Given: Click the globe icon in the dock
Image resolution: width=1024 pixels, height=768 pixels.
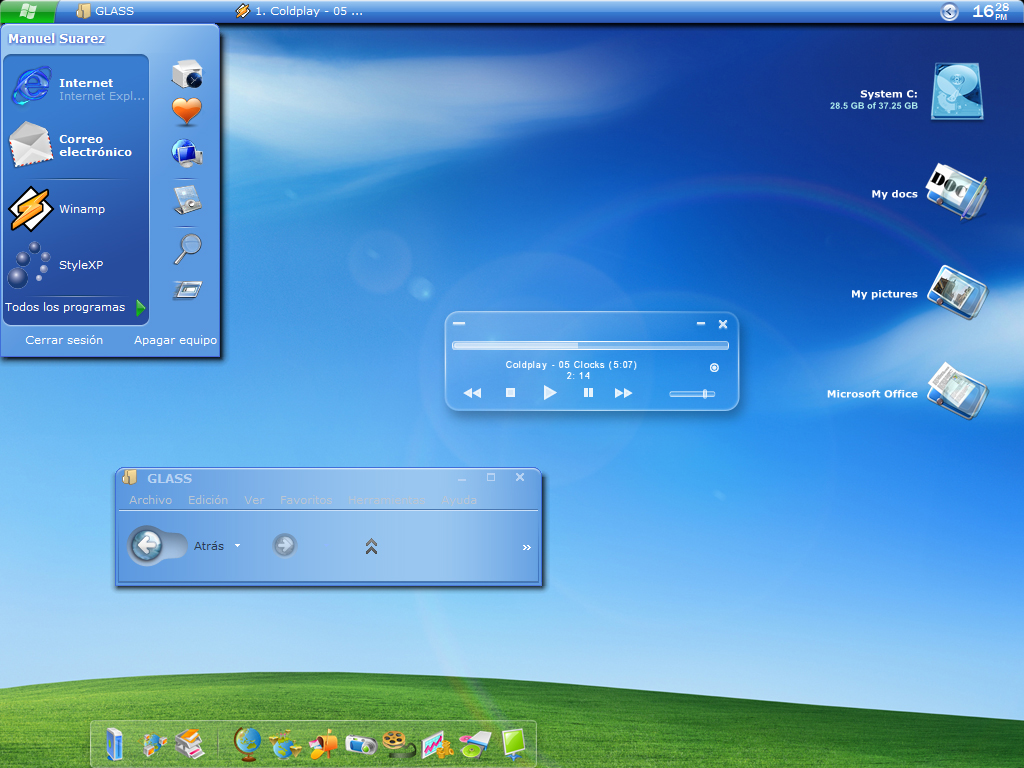Looking at the screenshot, I should click(248, 744).
